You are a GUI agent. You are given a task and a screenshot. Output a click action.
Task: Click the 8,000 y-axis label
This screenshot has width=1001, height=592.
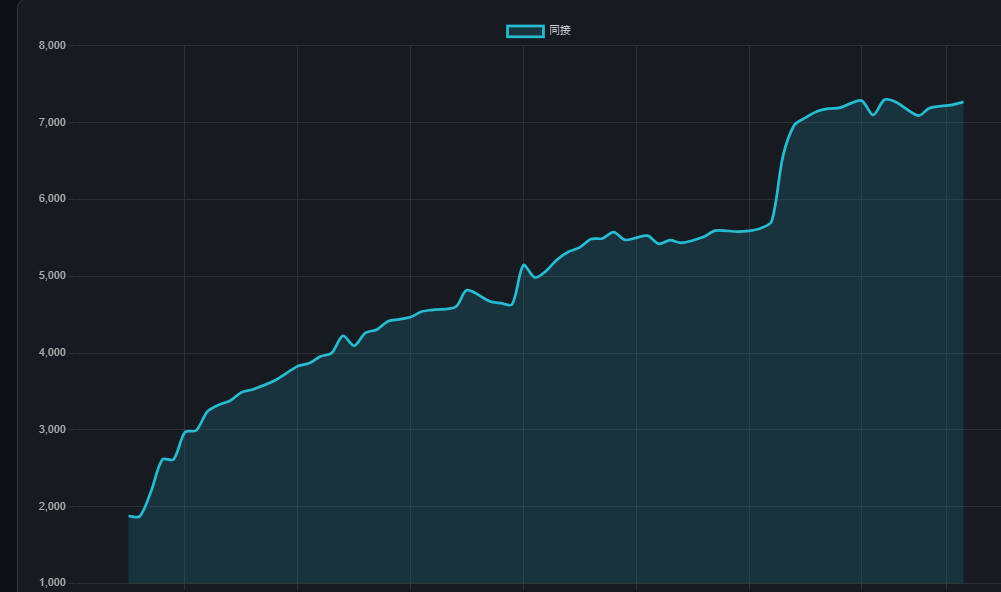coord(52,45)
